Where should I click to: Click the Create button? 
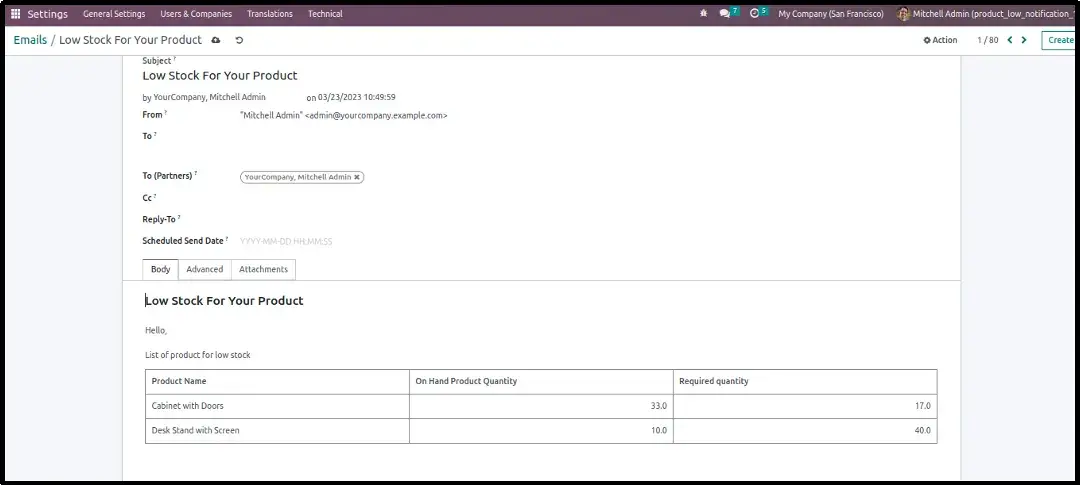[1059, 40]
